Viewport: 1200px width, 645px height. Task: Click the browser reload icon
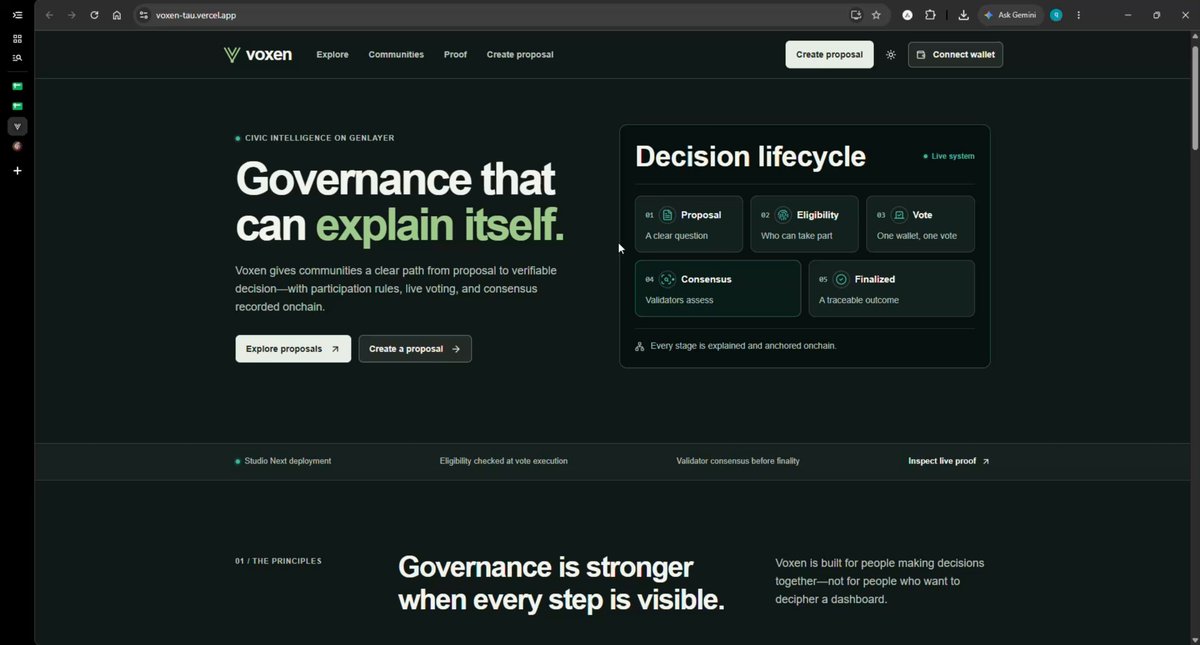94,15
